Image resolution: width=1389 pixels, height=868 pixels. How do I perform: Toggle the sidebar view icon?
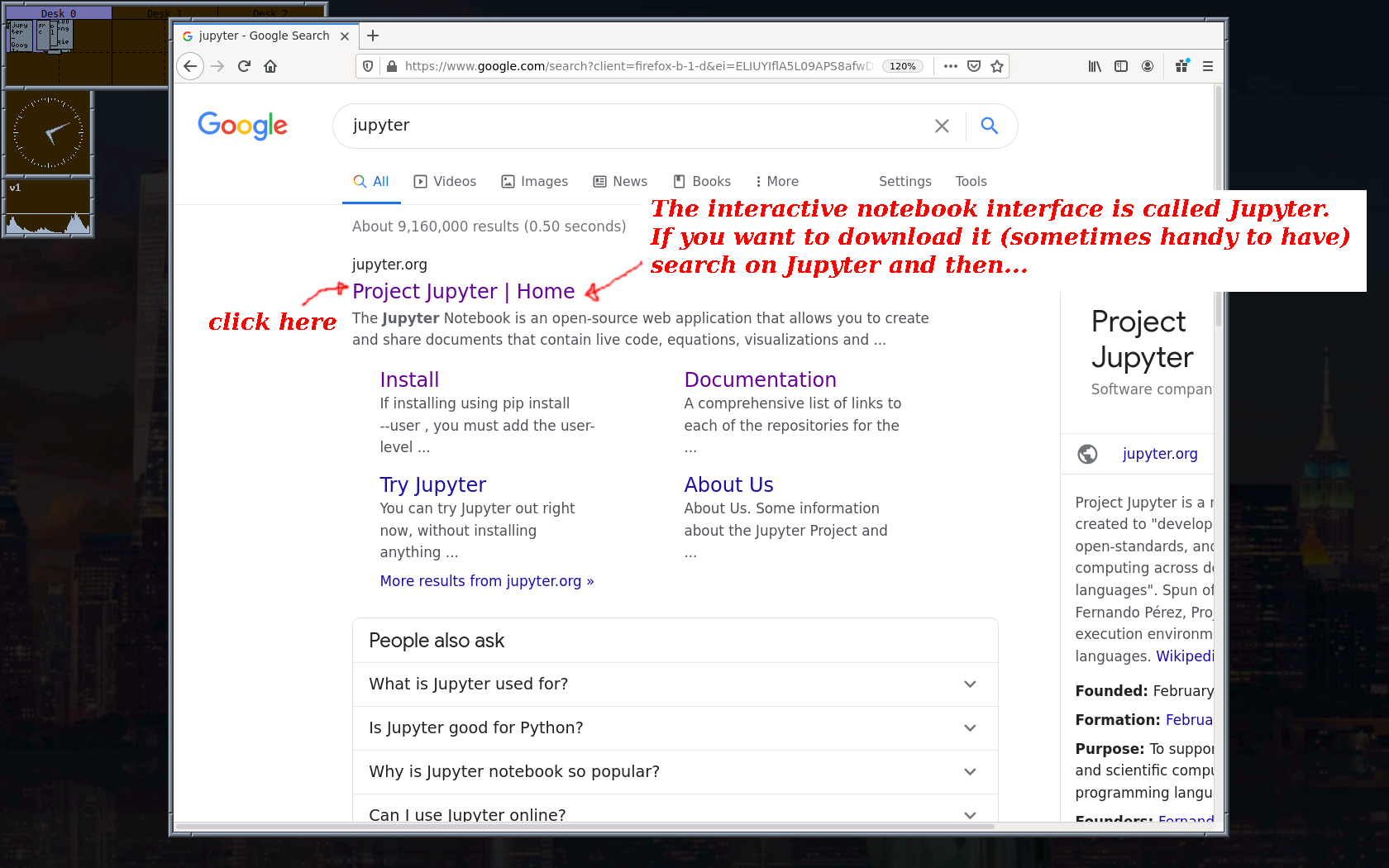(x=1121, y=66)
